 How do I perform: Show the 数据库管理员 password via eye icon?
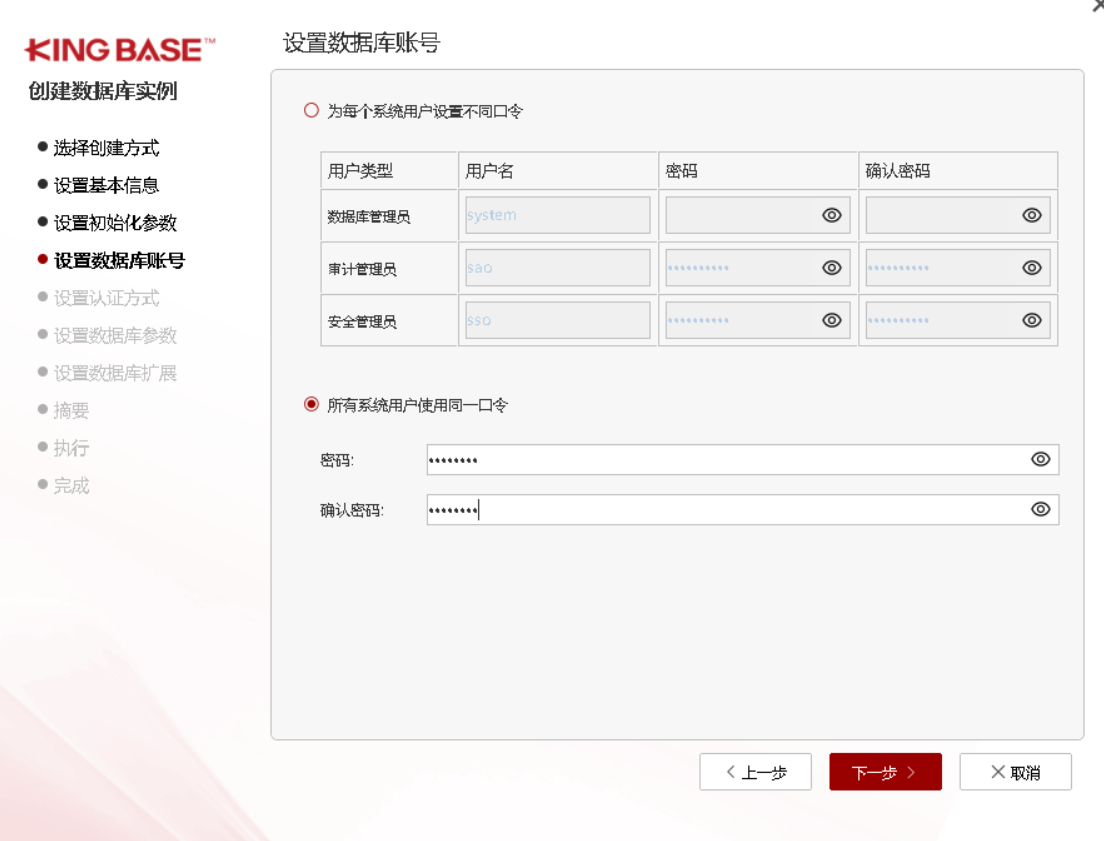click(831, 215)
